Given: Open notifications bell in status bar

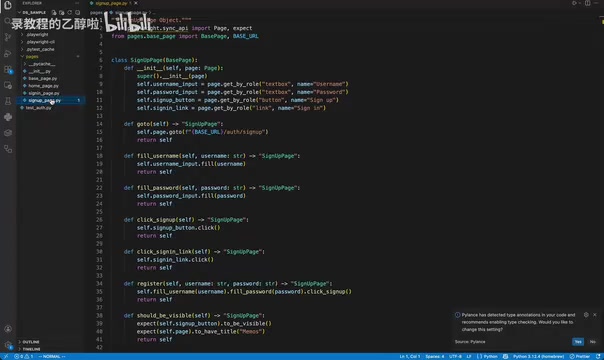Looking at the screenshot, I should pos(598,357).
